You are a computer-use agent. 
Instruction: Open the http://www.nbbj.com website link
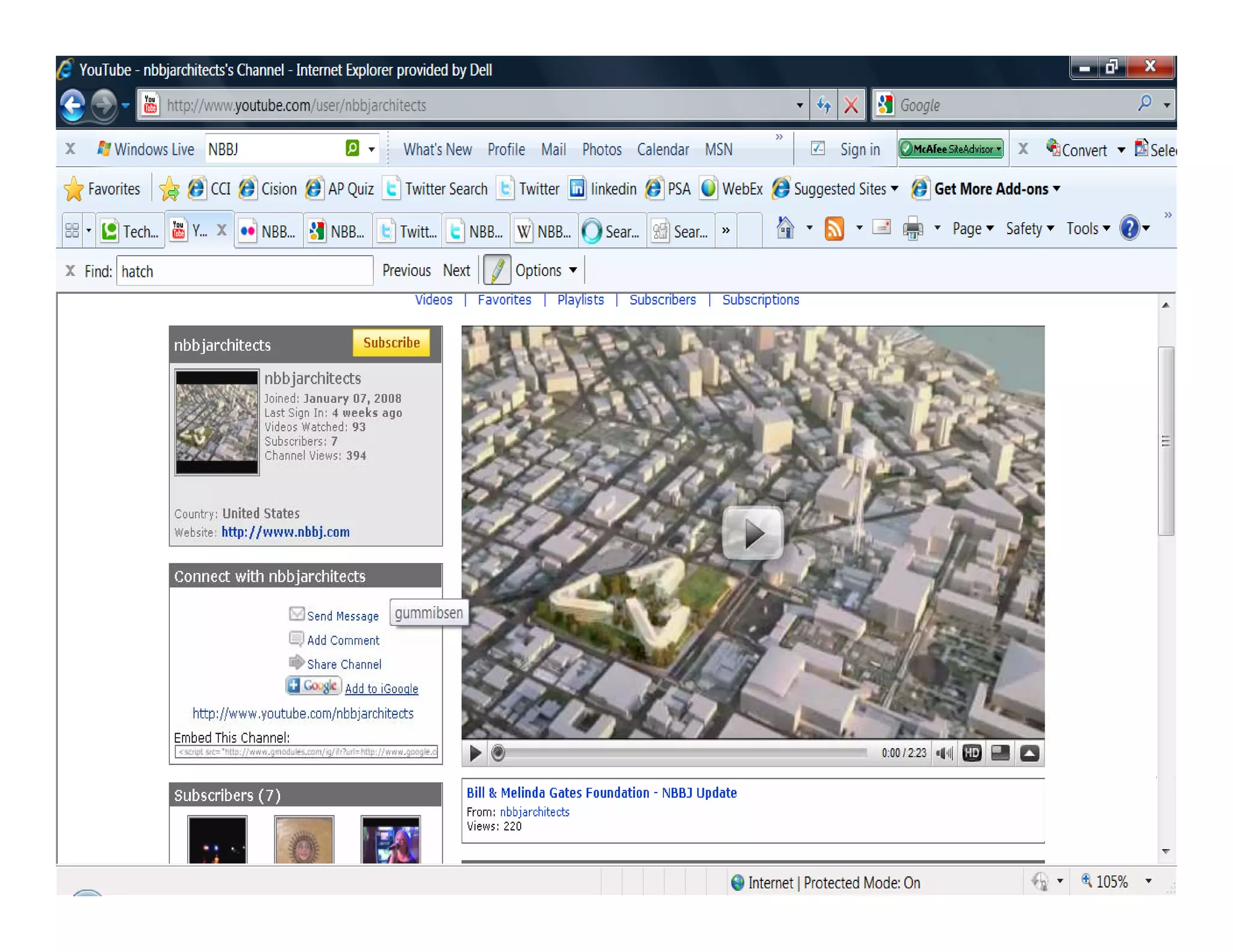pyautogui.click(x=285, y=532)
